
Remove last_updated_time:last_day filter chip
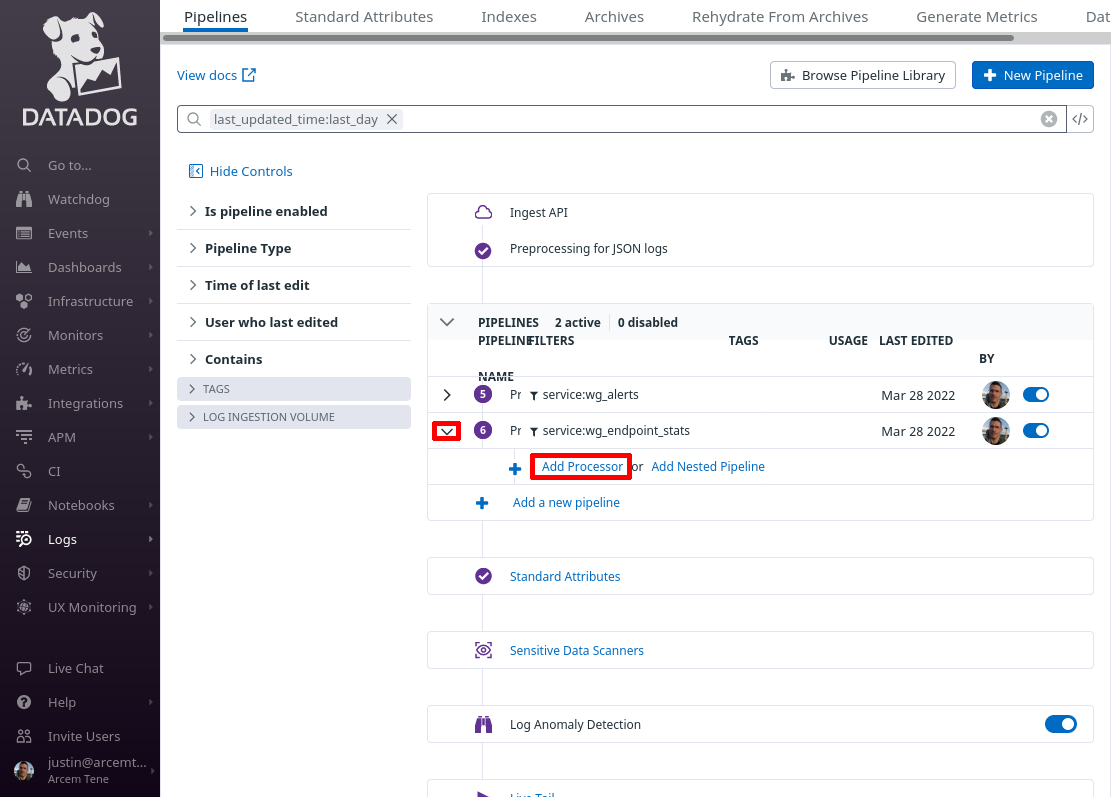tap(392, 119)
